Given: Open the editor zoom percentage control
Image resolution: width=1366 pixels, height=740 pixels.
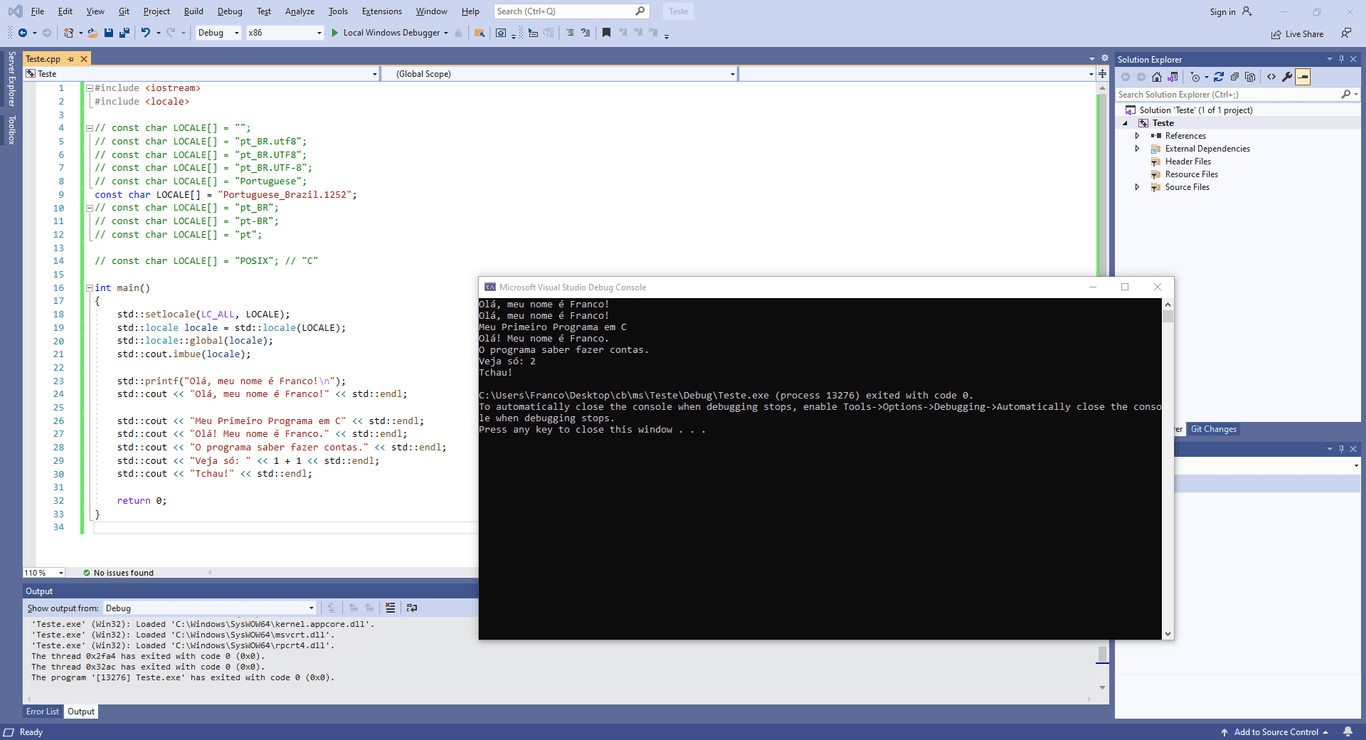Looking at the screenshot, I should point(40,572).
